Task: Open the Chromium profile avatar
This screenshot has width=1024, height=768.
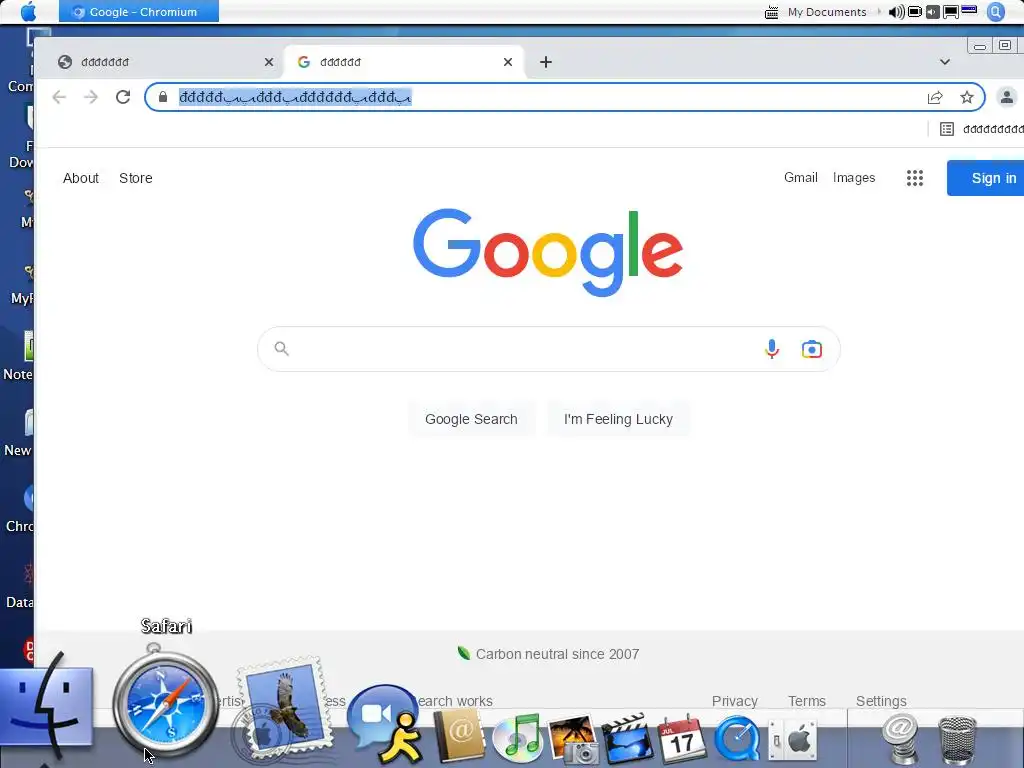Action: pyautogui.click(x=1006, y=97)
